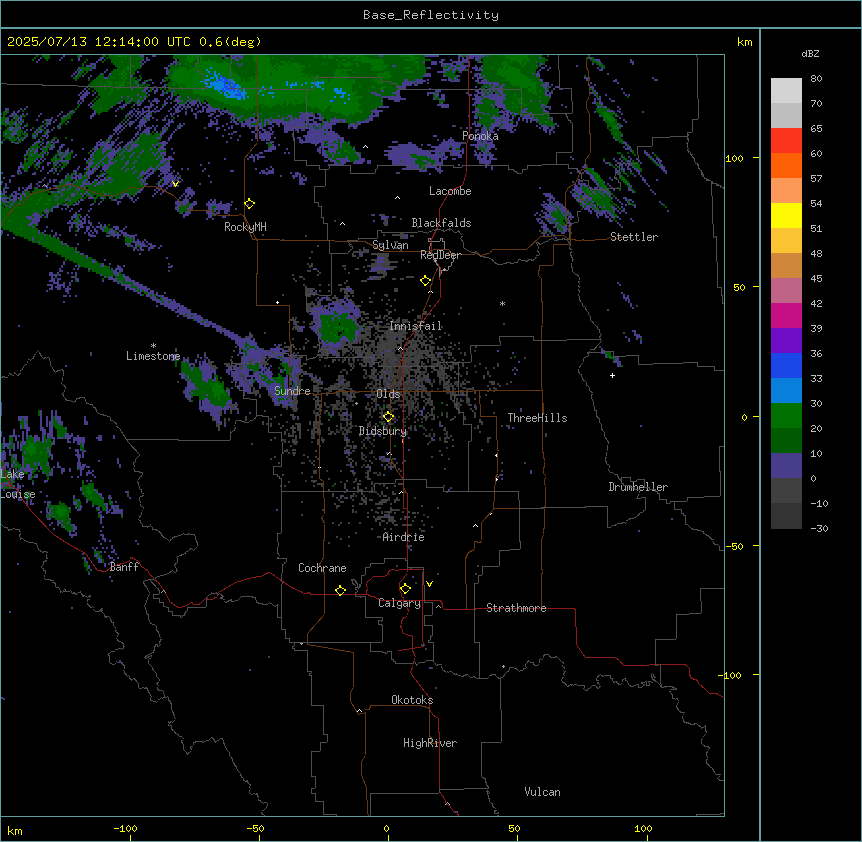Select the Cochrane city label
The height and width of the screenshot is (842, 862).
[x=322, y=568]
